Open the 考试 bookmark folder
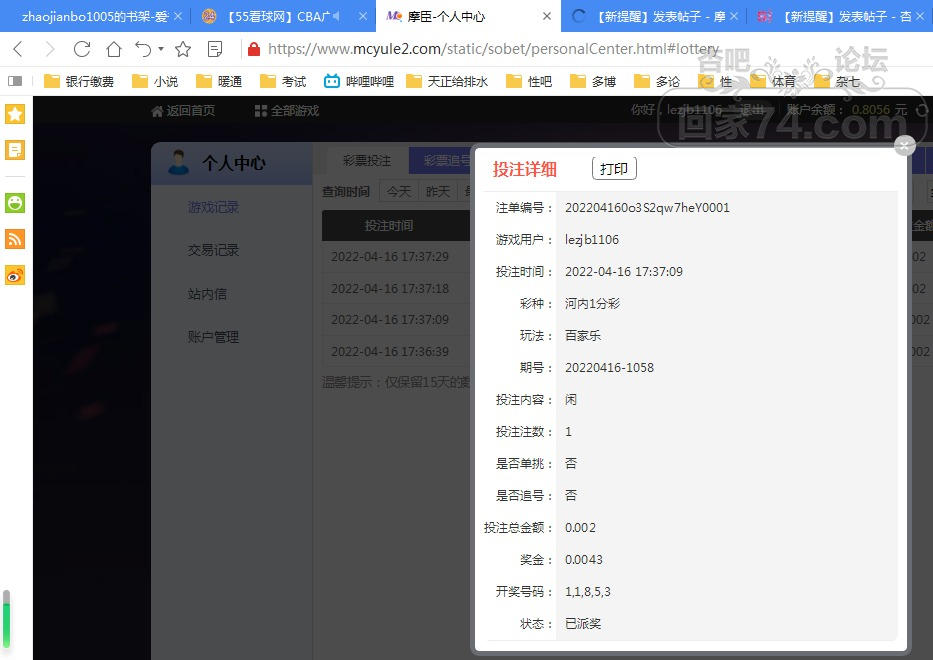The width and height of the screenshot is (933, 660). pos(283,81)
